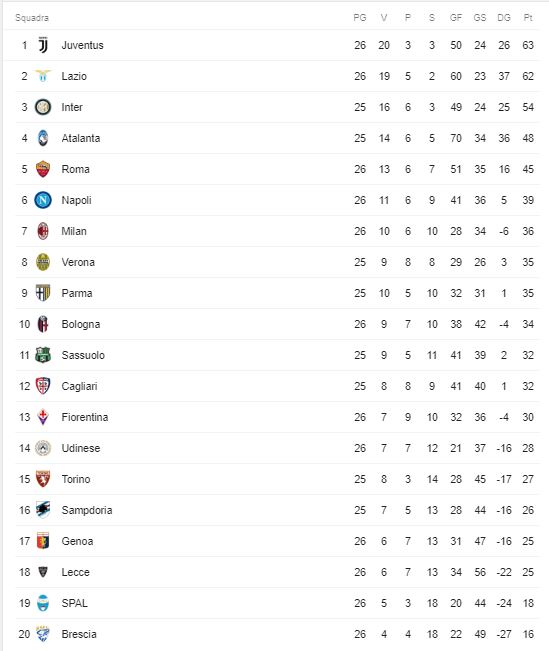Image resolution: width=549 pixels, height=651 pixels.
Task: Click the DG column header
Action: coord(504,18)
